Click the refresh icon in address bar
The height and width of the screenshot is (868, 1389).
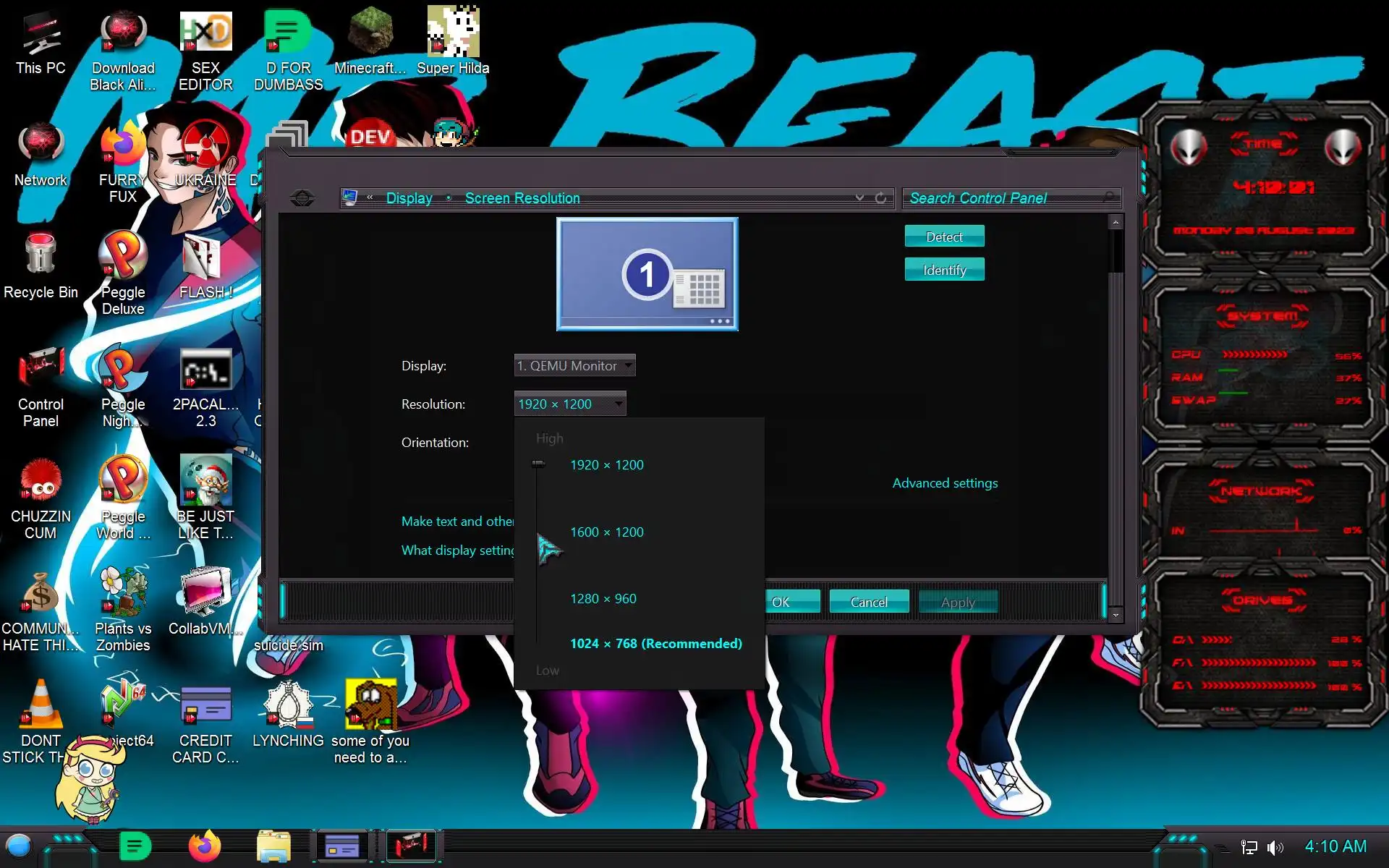point(880,197)
